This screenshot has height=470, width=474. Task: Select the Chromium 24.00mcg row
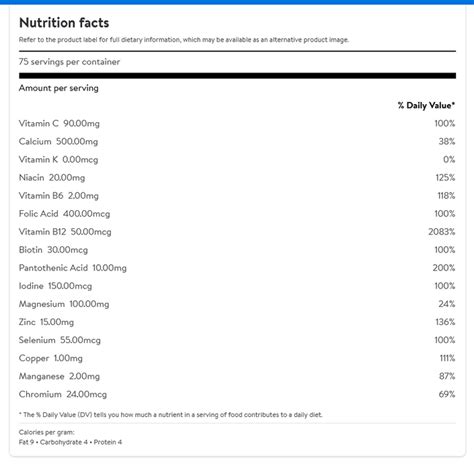(237, 394)
